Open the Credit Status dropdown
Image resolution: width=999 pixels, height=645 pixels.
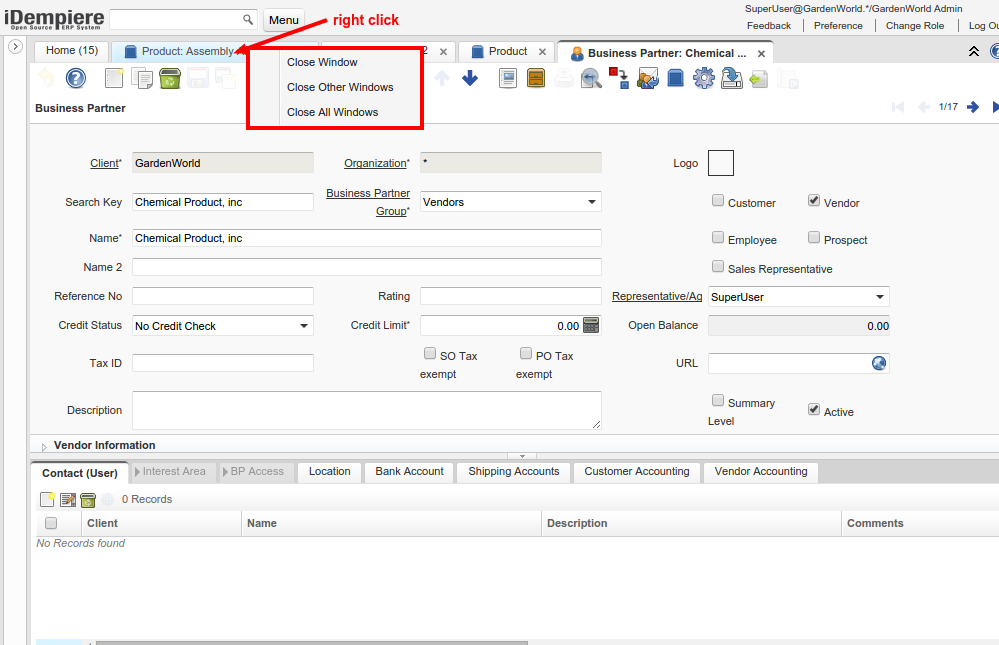(303, 326)
